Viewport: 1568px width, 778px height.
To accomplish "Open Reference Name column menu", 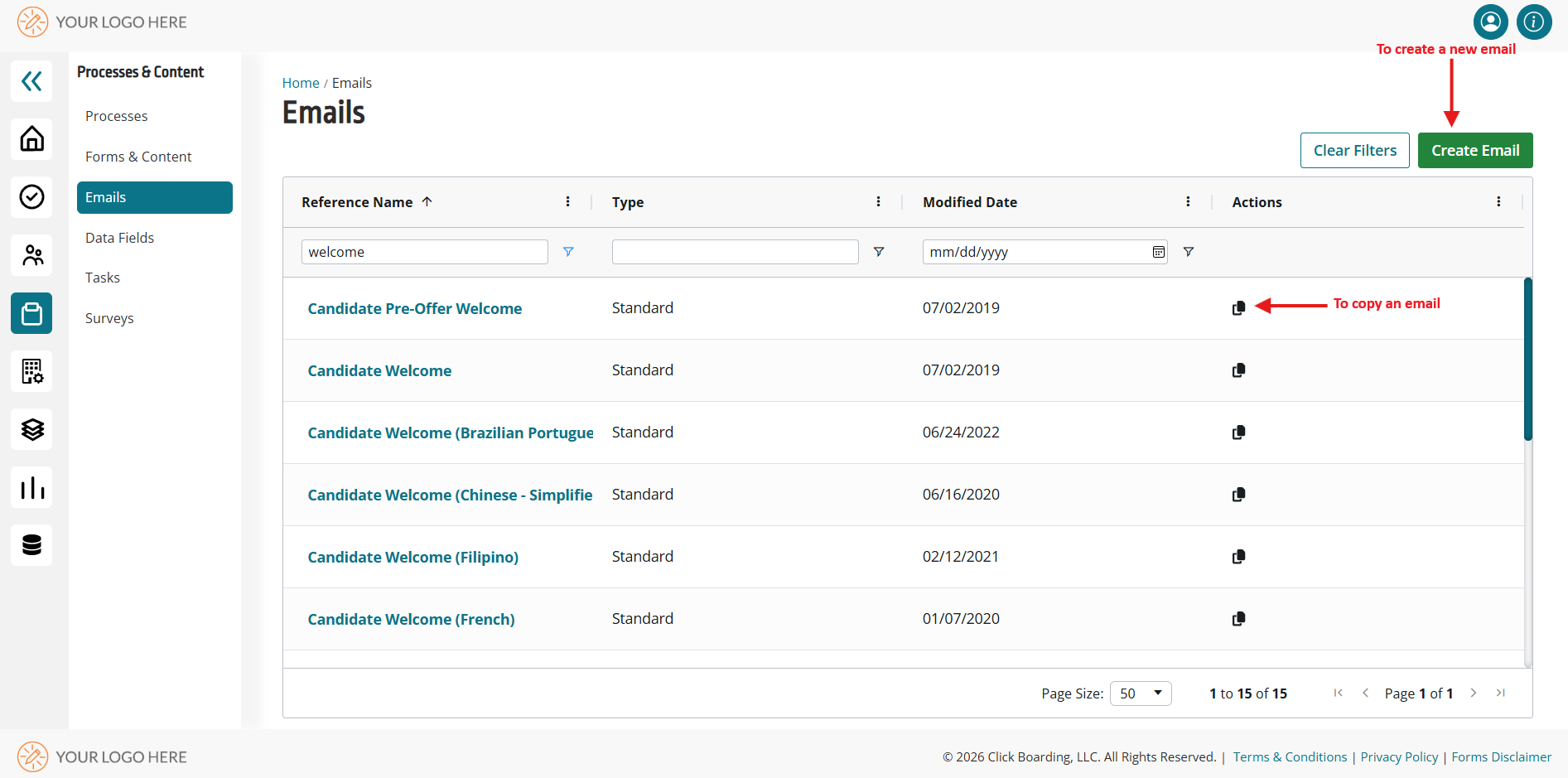I will click(567, 202).
